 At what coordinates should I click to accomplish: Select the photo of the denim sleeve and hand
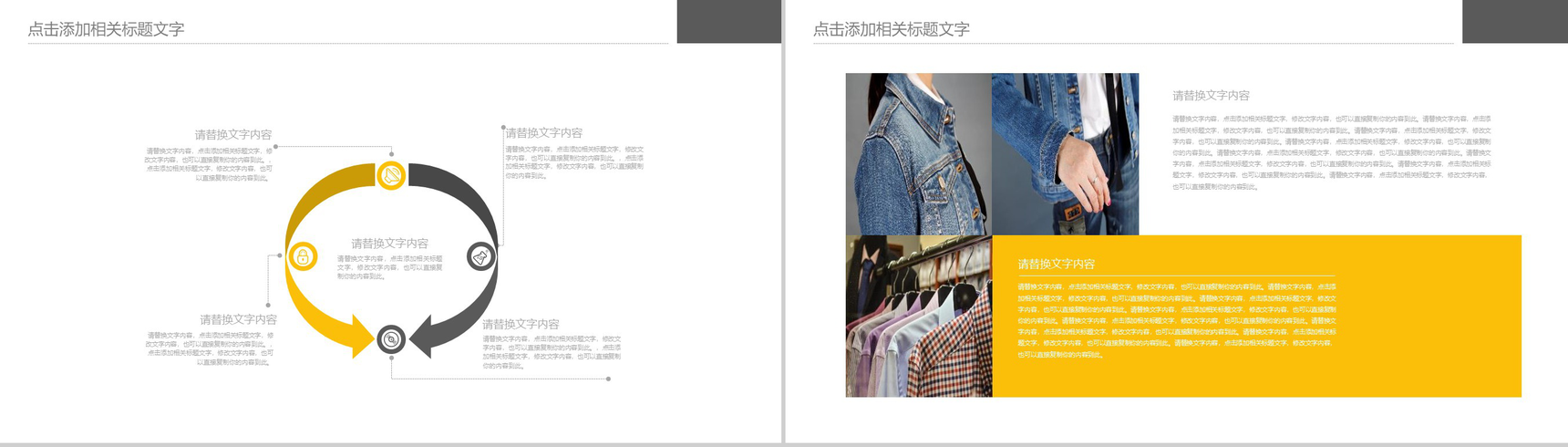(x=1065, y=154)
